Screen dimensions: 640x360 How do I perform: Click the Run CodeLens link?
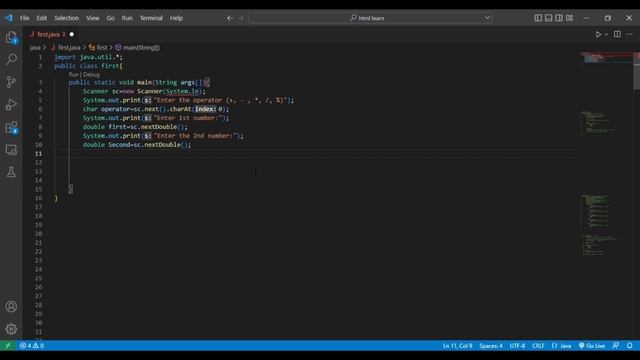point(73,74)
